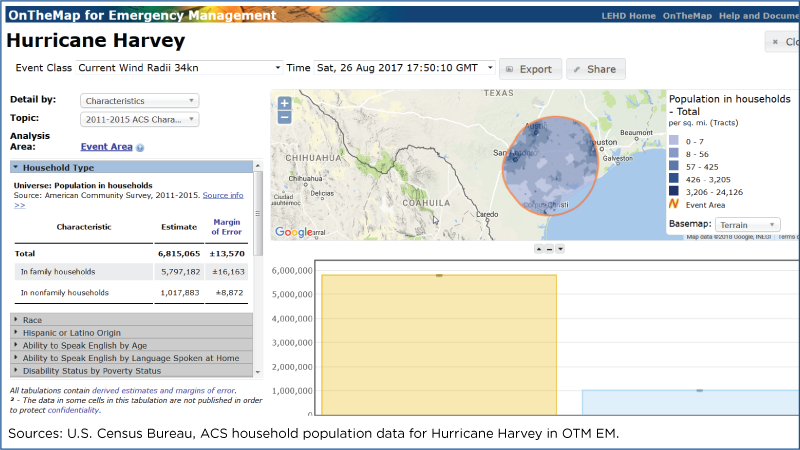Click the Export button
800x450 pixels.
(x=530, y=69)
